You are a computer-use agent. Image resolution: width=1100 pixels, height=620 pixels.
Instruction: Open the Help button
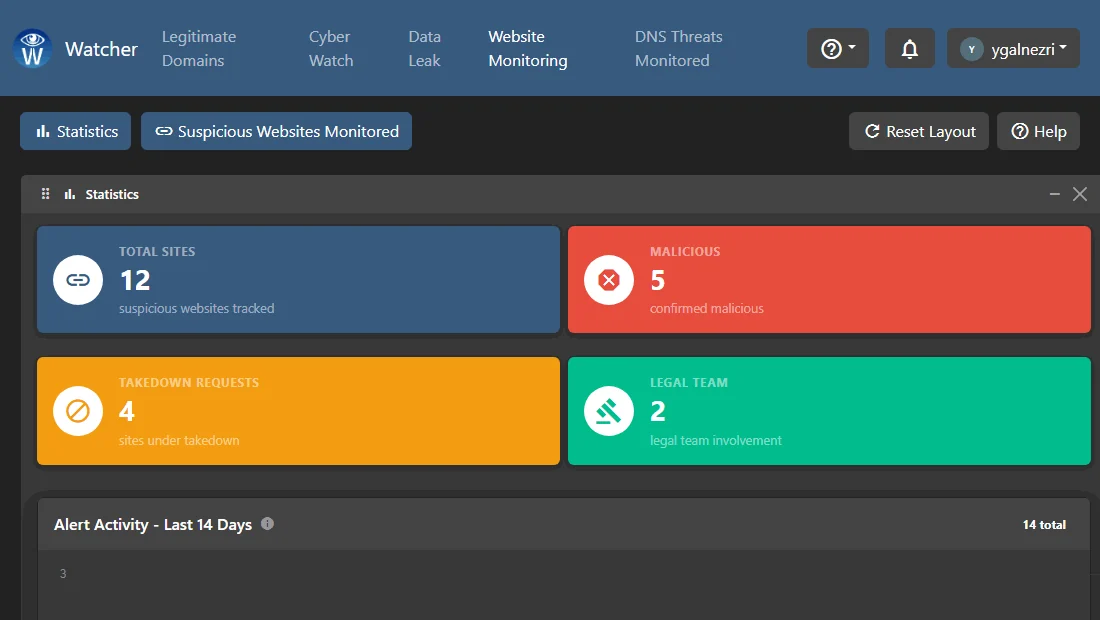click(1038, 131)
